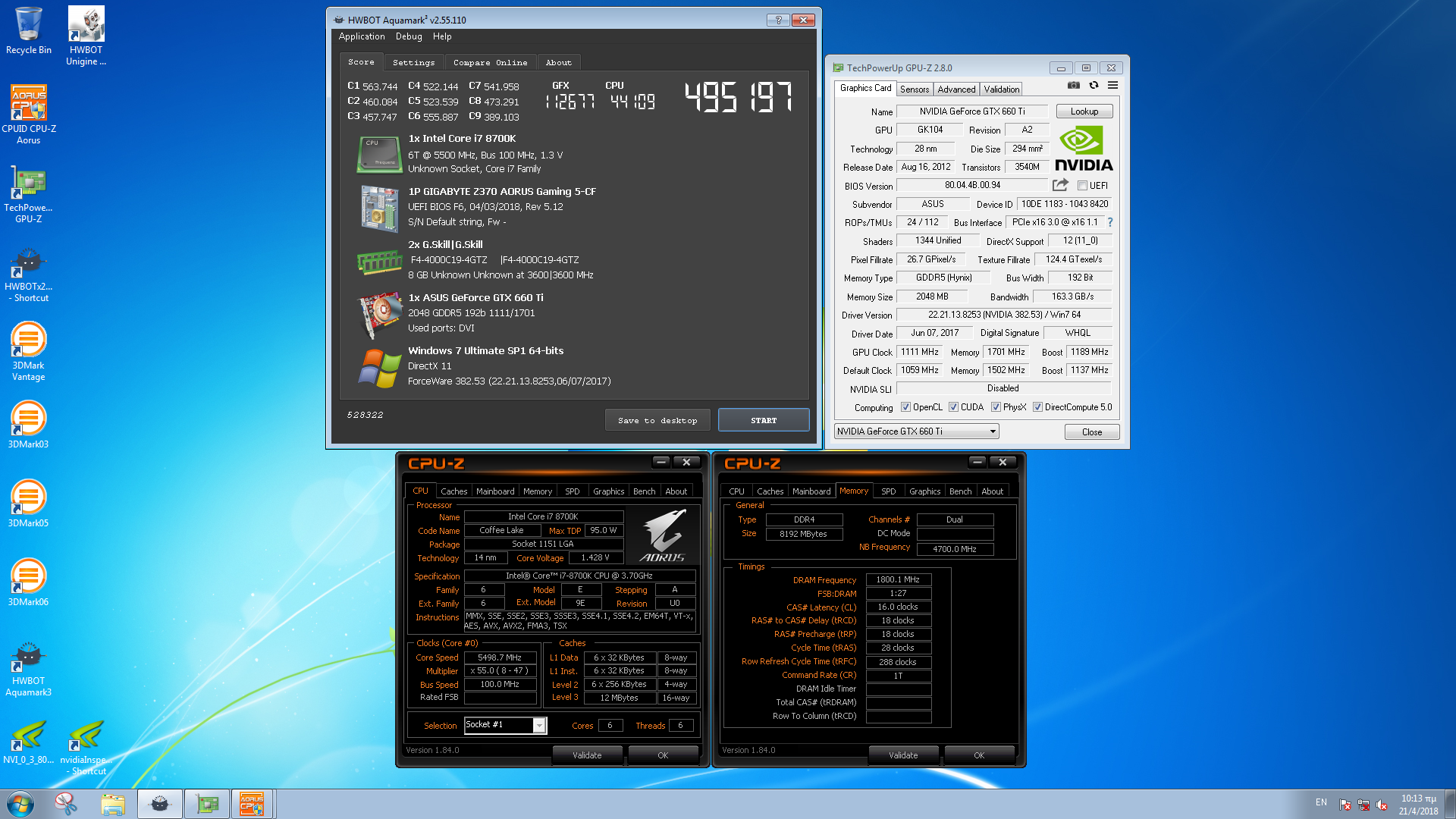Switch to the Settings tab in Aquamark
Screen dimensions: 1456x819
413,62
